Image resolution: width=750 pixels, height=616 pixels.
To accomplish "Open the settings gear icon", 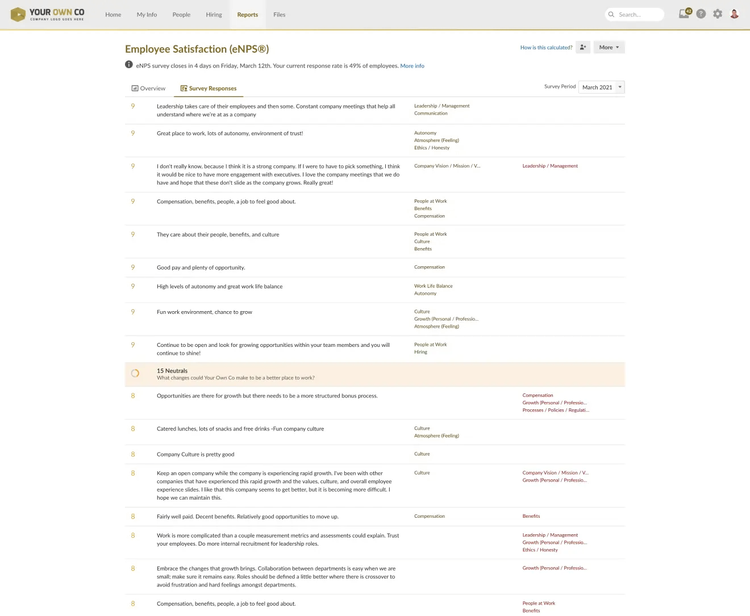I will [x=717, y=14].
